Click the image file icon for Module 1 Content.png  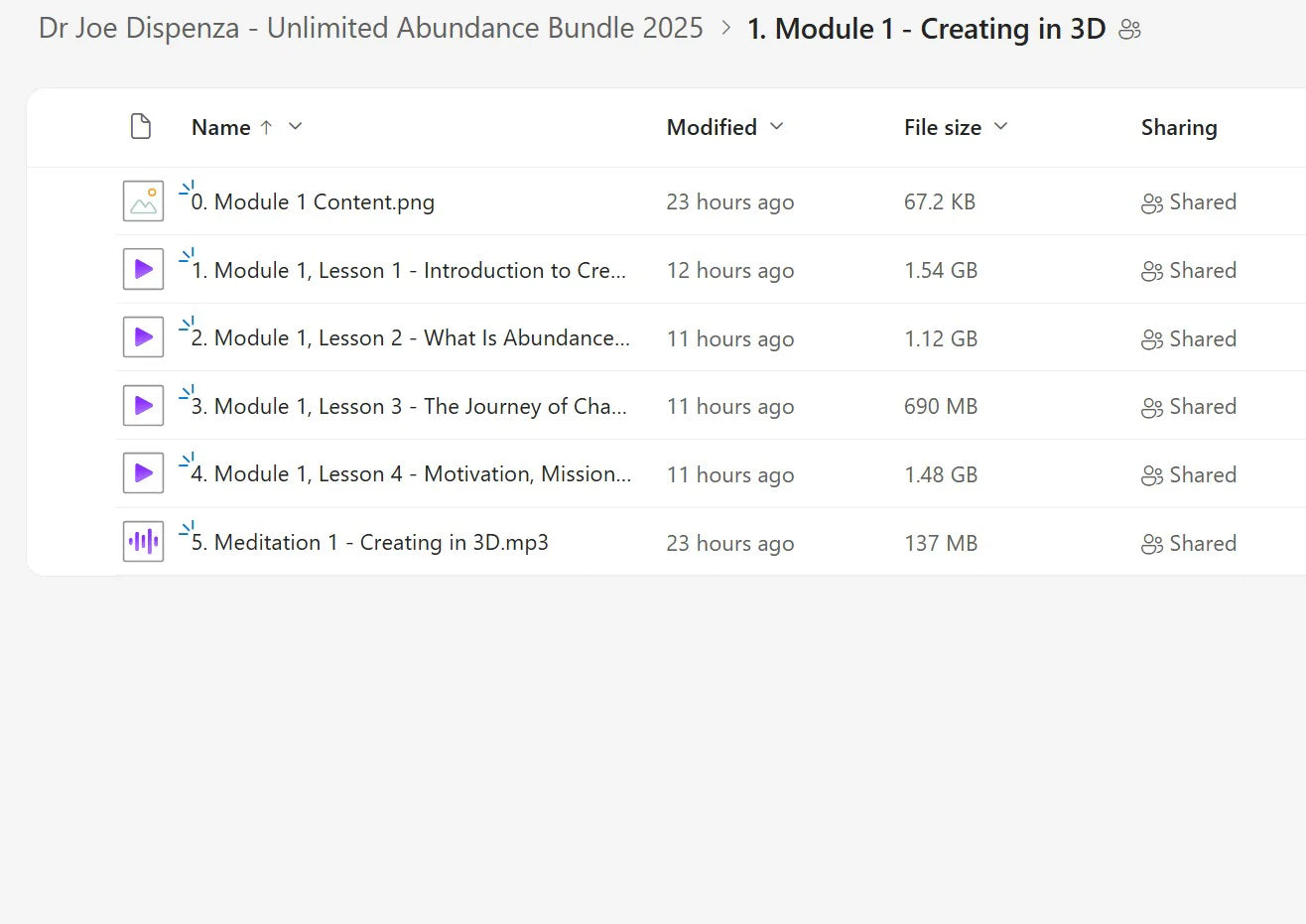click(x=143, y=199)
